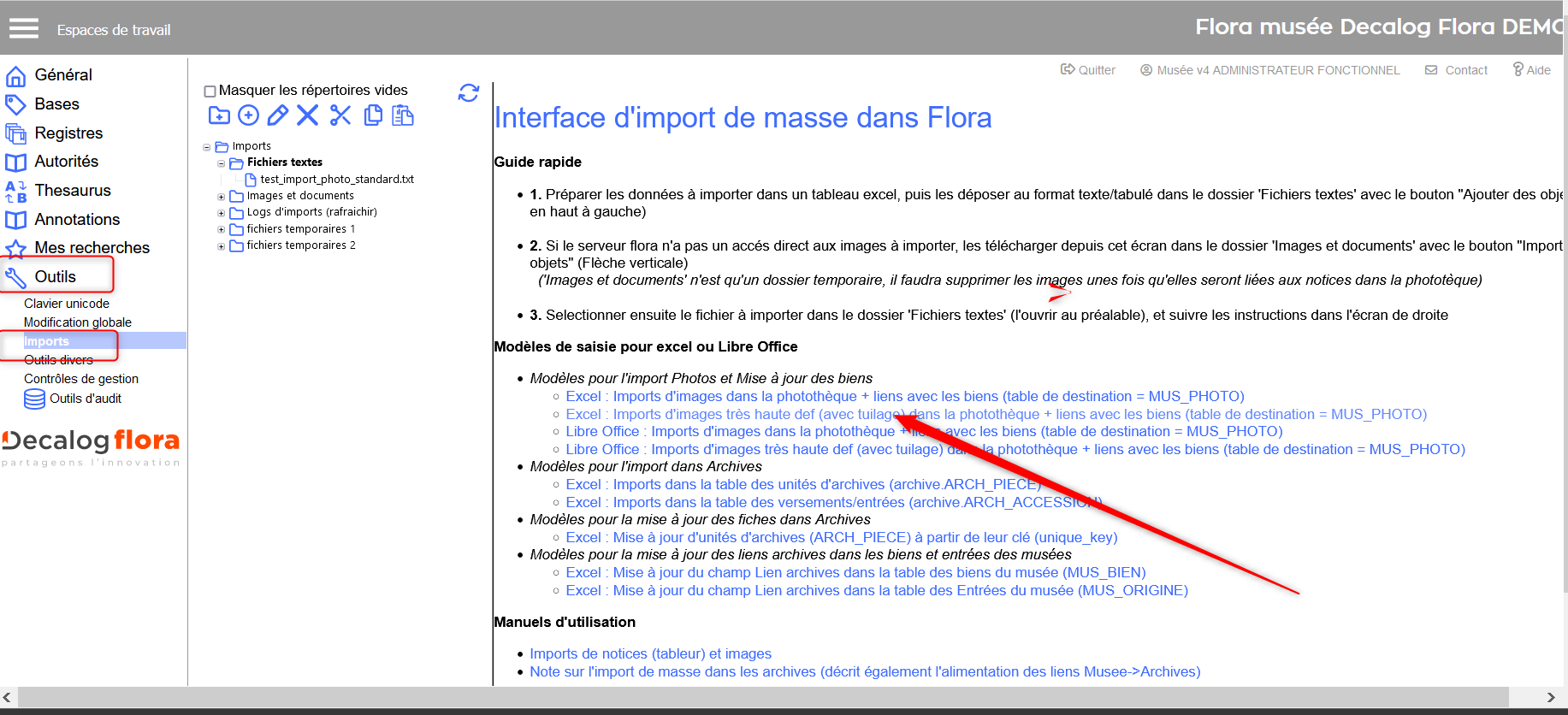Click the book icon beside Autorités
The image size is (1568, 715).
point(15,162)
